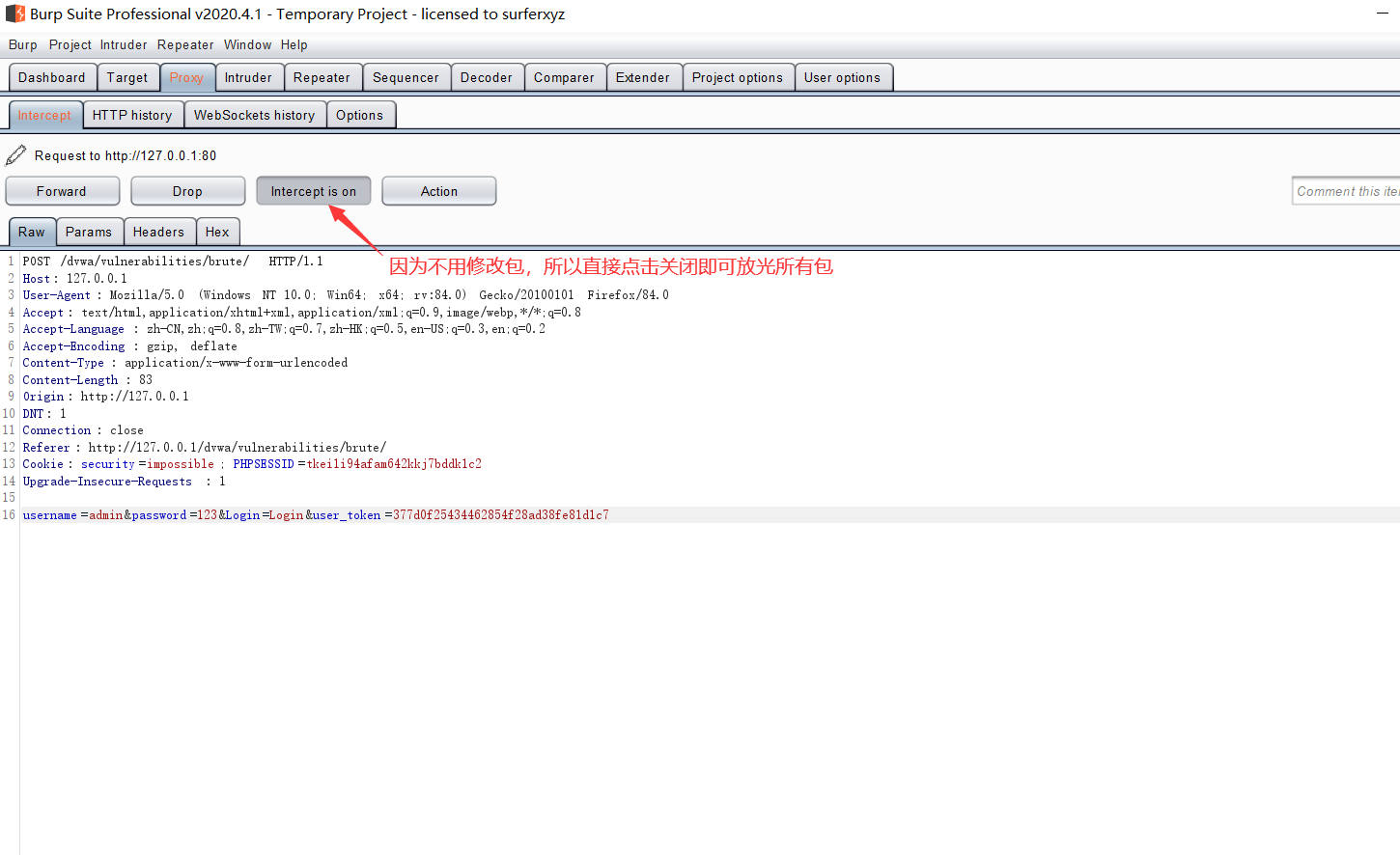Image resolution: width=1400 pixels, height=855 pixels.
Task: Open the Extender tab
Action: click(643, 77)
